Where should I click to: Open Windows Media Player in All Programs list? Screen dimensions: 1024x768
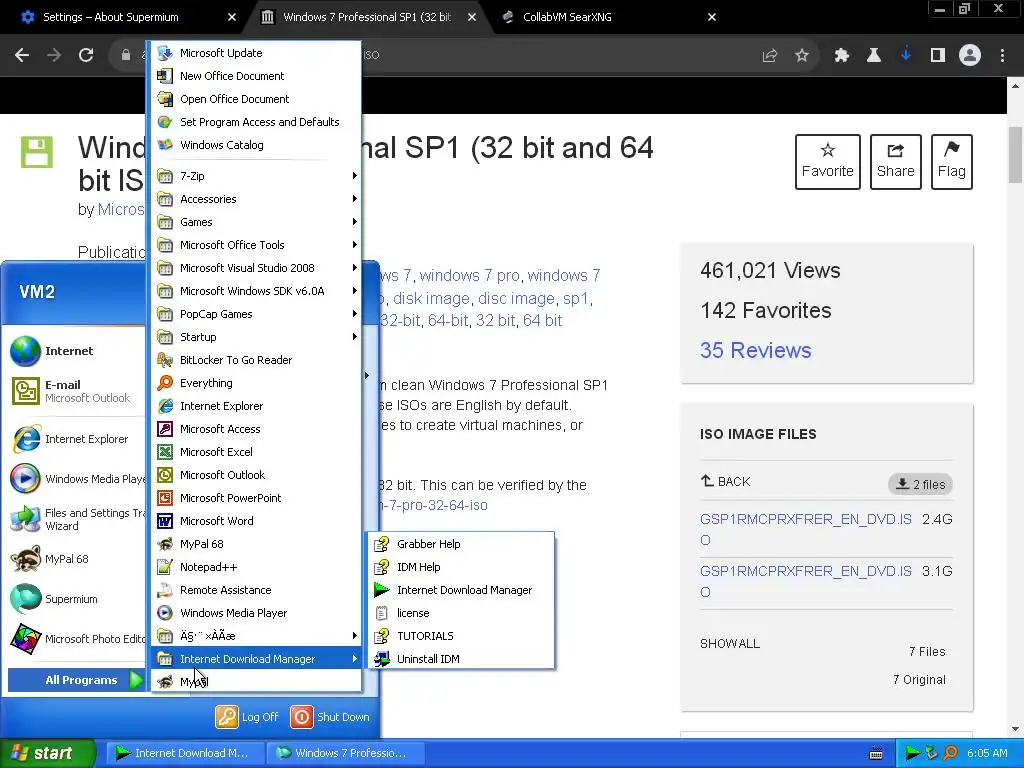pos(256,613)
